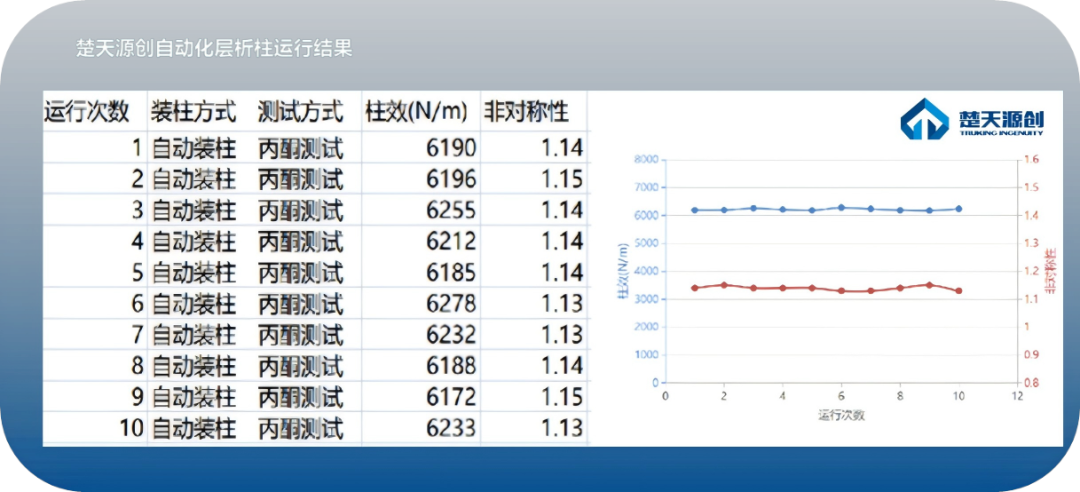Click run number 10 in the table

132,428
